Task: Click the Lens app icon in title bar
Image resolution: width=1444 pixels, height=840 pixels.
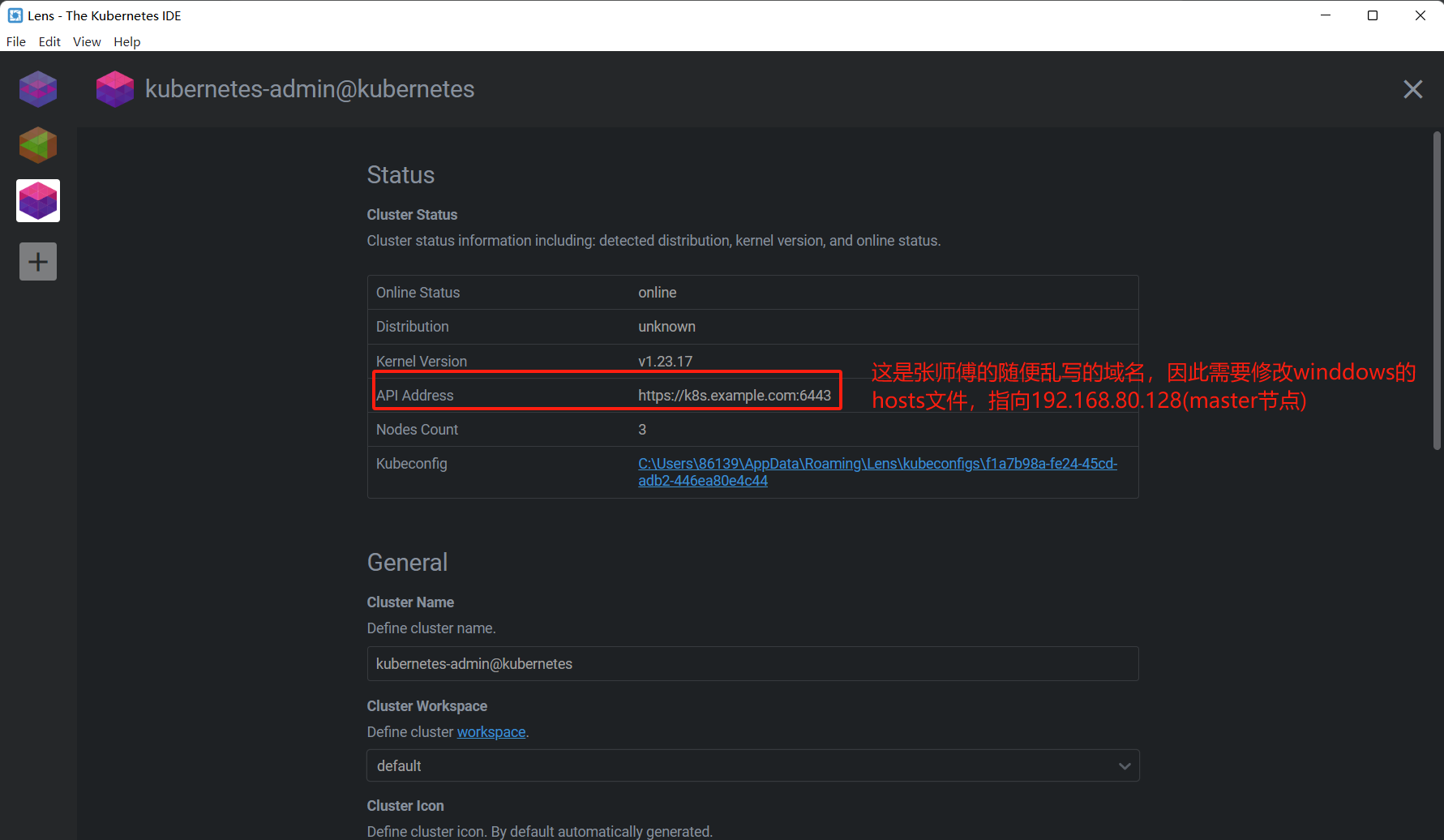Action: (x=15, y=15)
